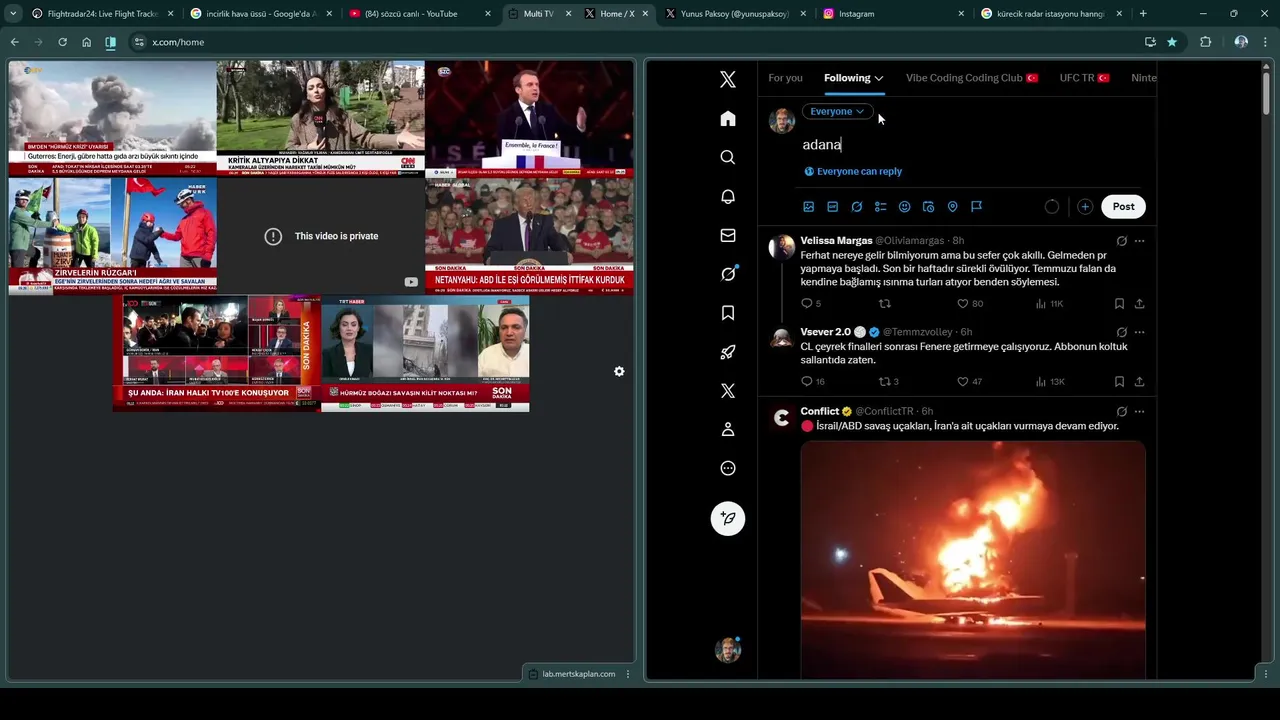Open more options on Vsever 2.0 post
Screen dimensions: 1280x720
pos(1139,332)
